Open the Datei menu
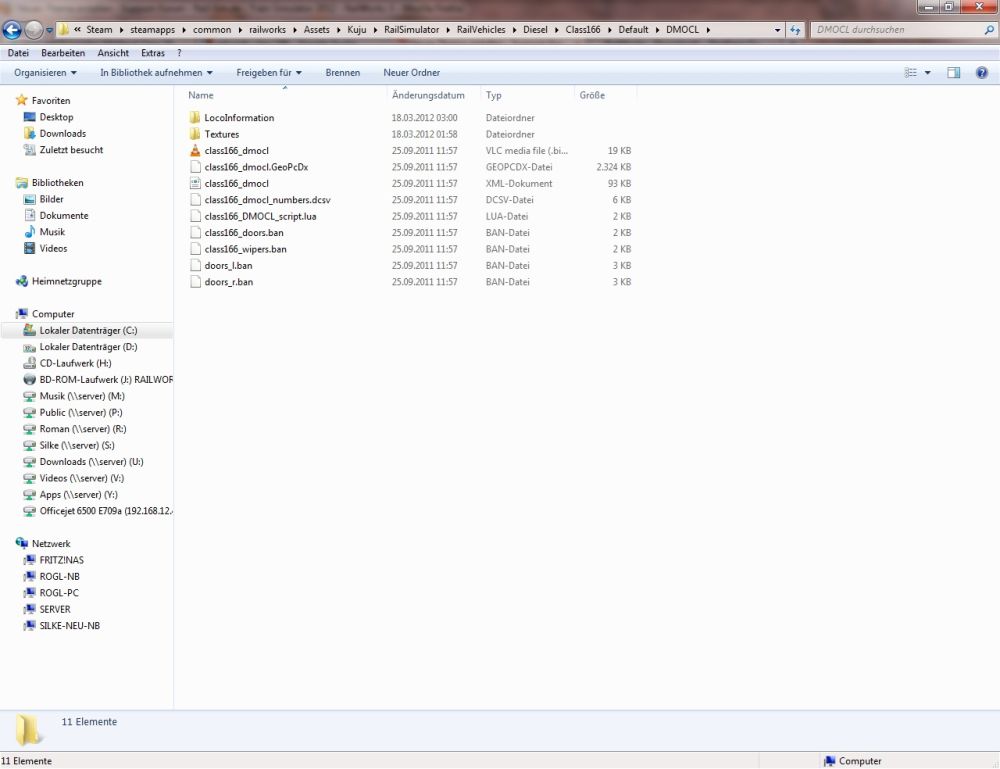The width and height of the screenshot is (1000, 769). pos(18,53)
